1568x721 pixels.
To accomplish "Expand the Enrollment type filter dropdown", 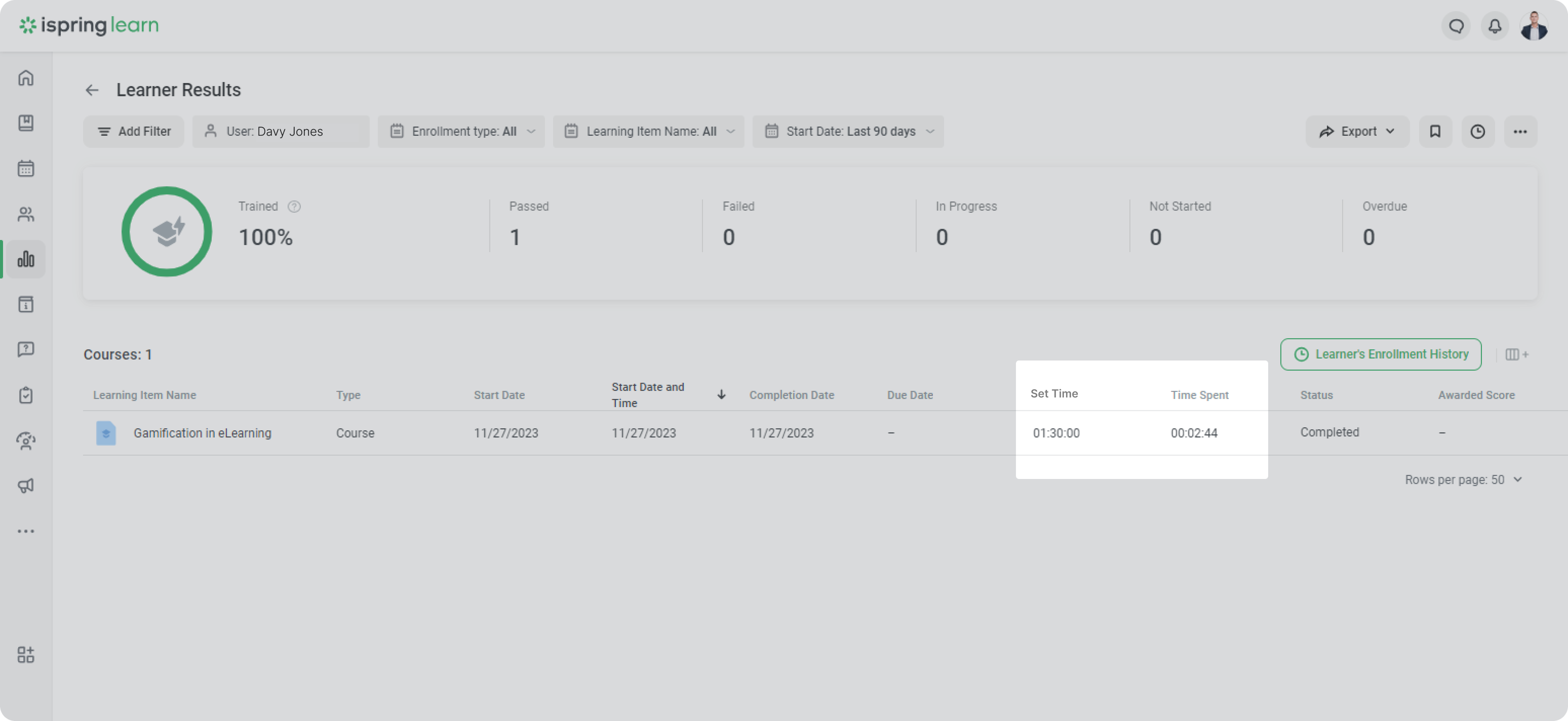I will click(461, 131).
